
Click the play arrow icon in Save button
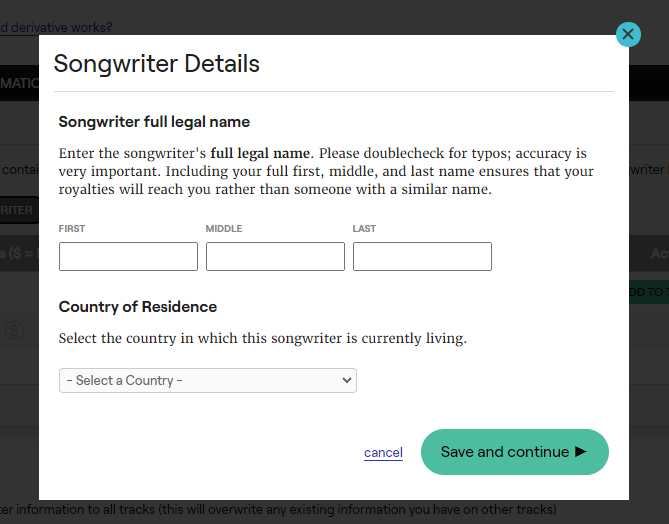pos(580,451)
